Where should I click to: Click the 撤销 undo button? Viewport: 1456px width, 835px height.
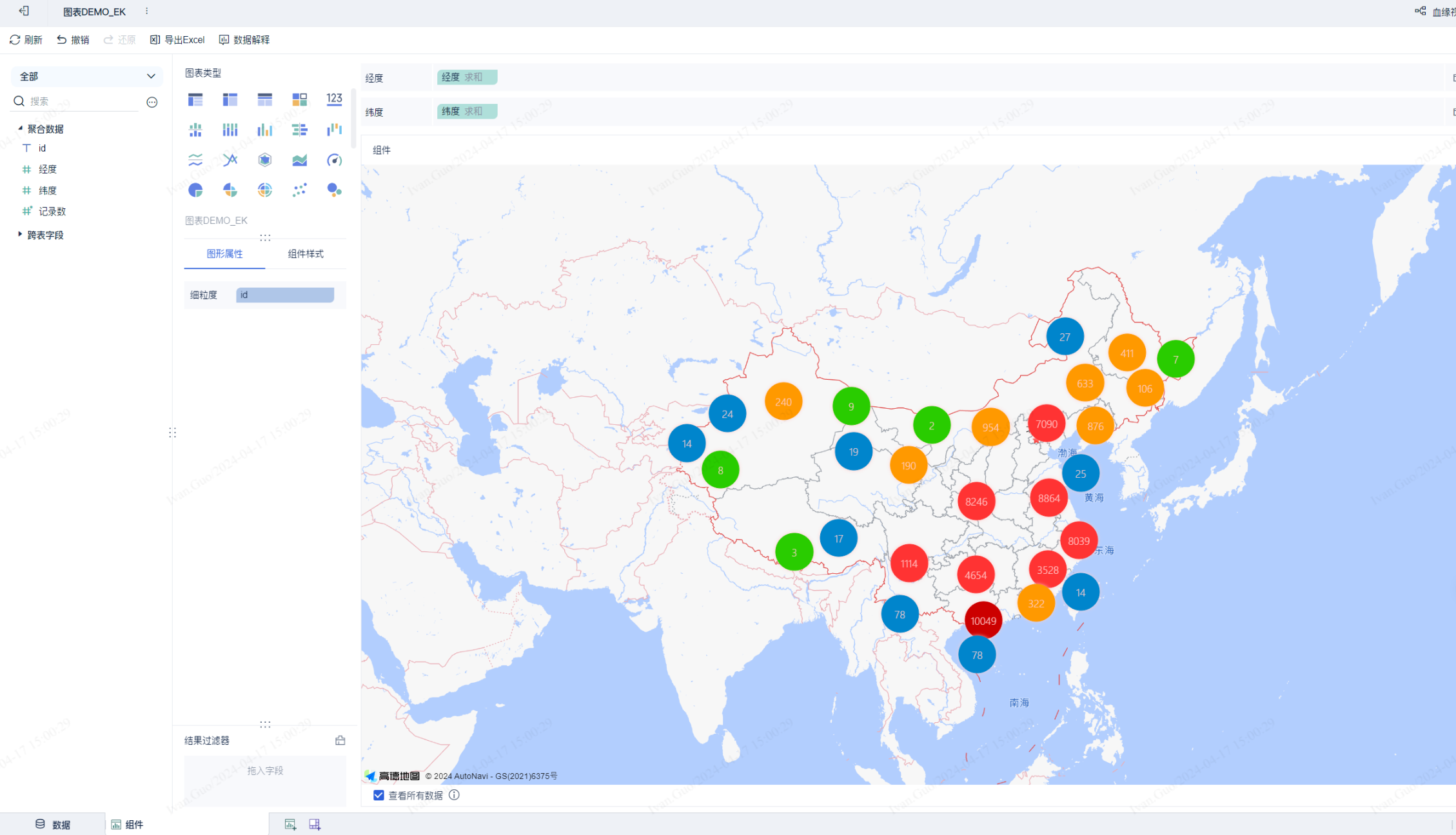coord(73,40)
